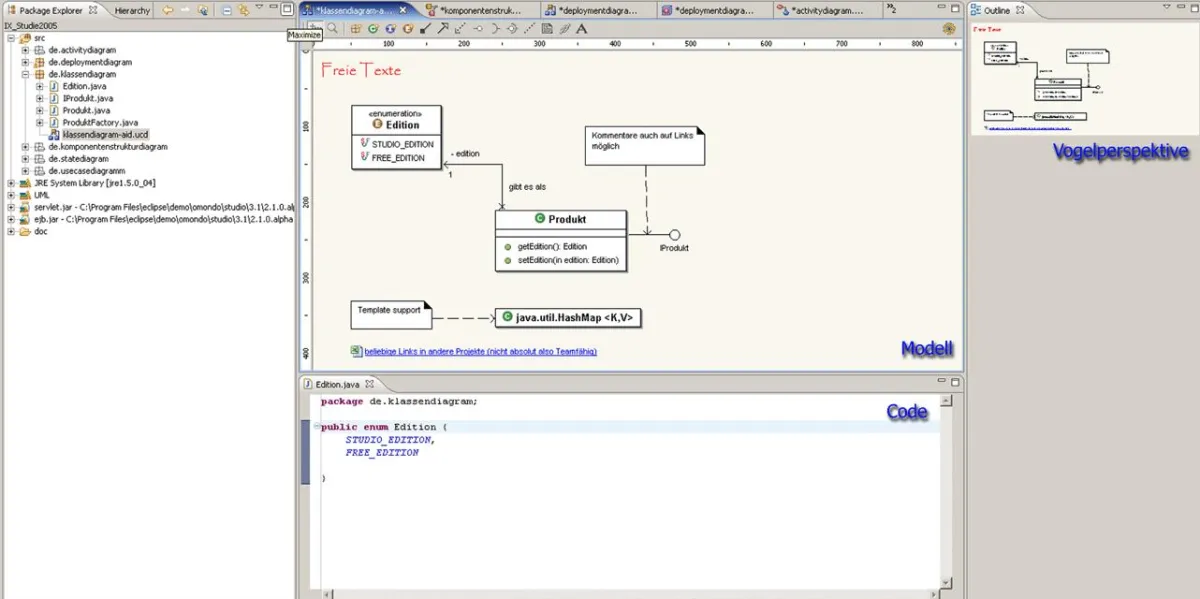The height and width of the screenshot is (599, 1200).
Task: Collapse the de.klassendiagram package
Action: click(x=23, y=74)
